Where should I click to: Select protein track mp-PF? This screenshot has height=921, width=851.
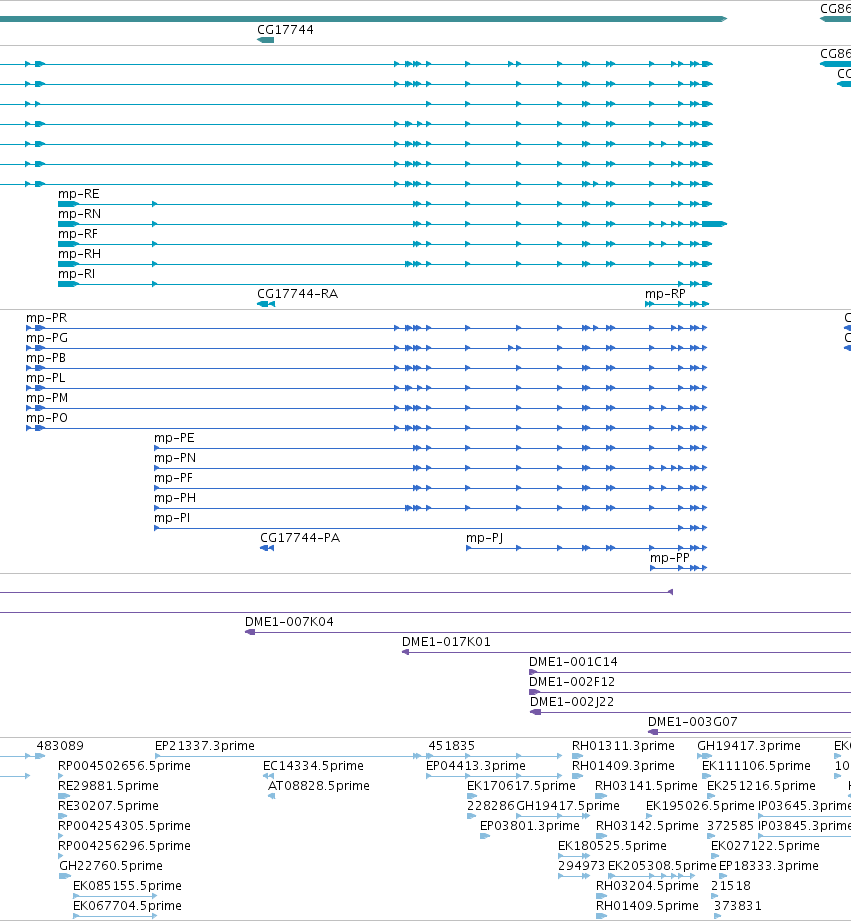(430, 488)
